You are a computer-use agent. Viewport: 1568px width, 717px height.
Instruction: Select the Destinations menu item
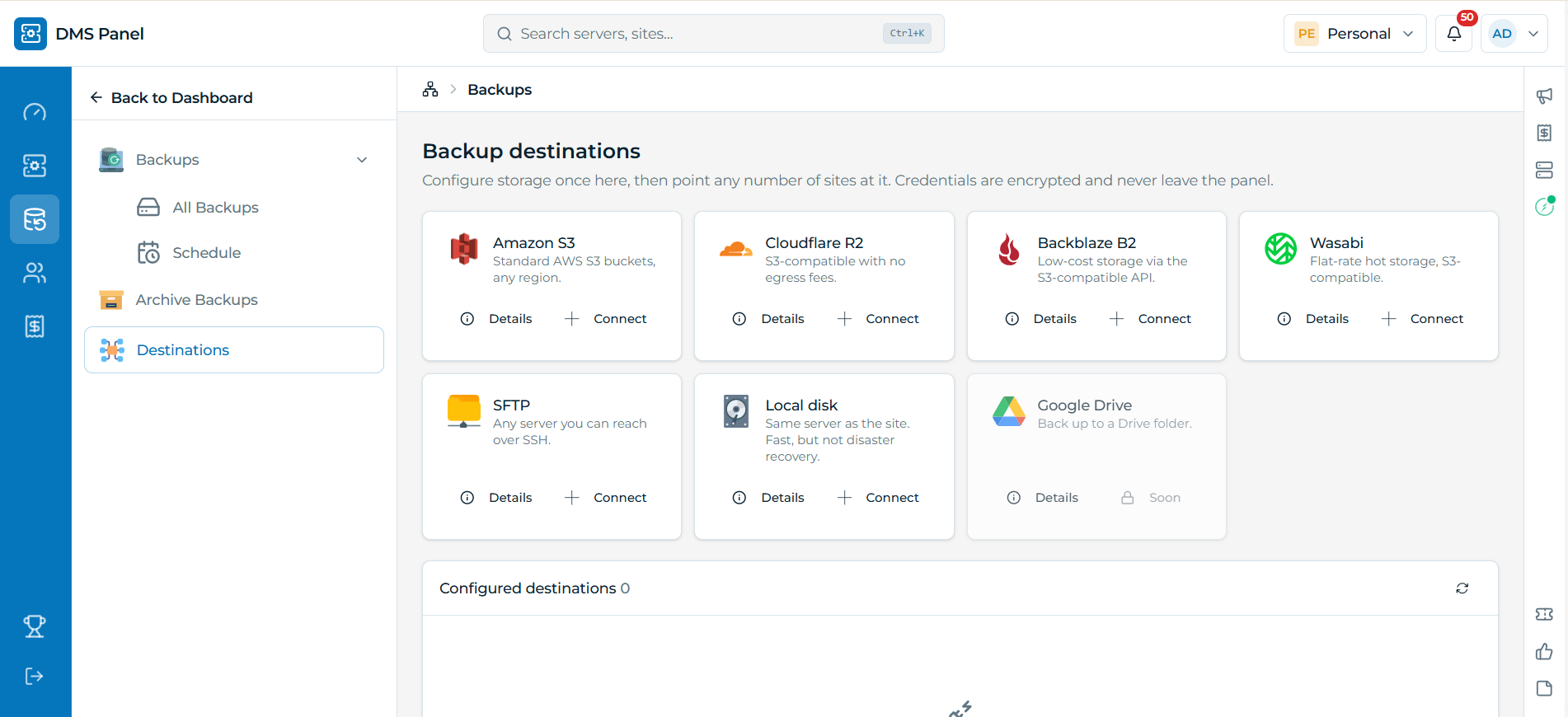pos(234,350)
